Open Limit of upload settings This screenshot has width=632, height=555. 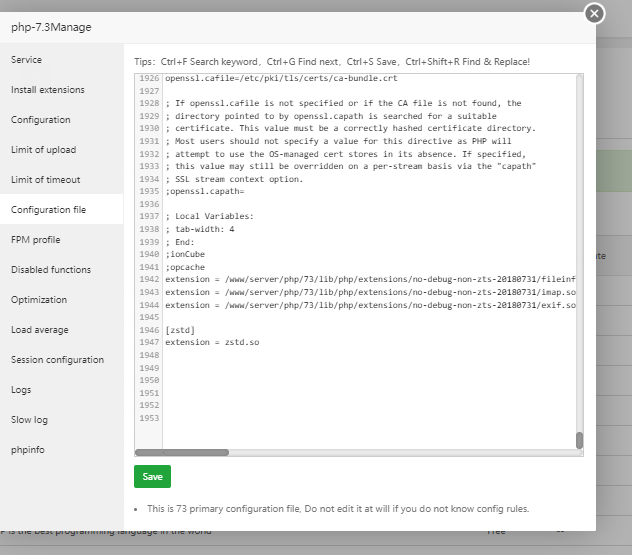pos(43,150)
